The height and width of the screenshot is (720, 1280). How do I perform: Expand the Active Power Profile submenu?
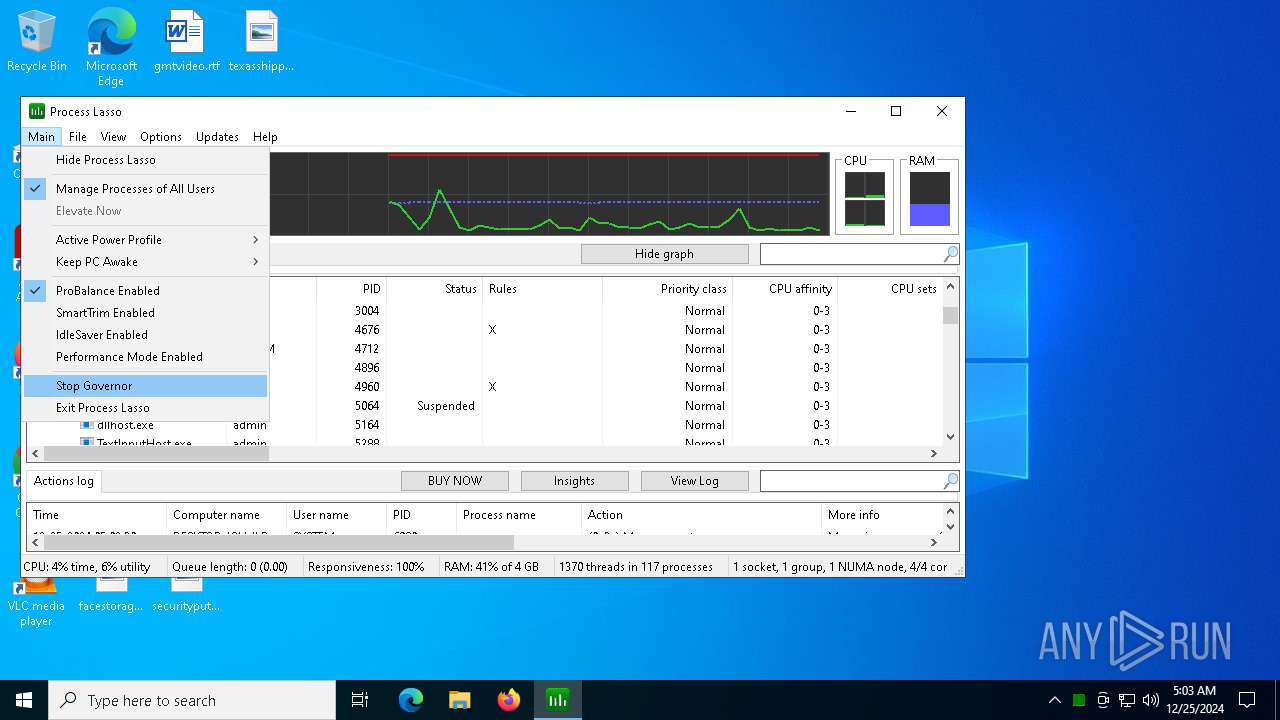tap(146, 239)
